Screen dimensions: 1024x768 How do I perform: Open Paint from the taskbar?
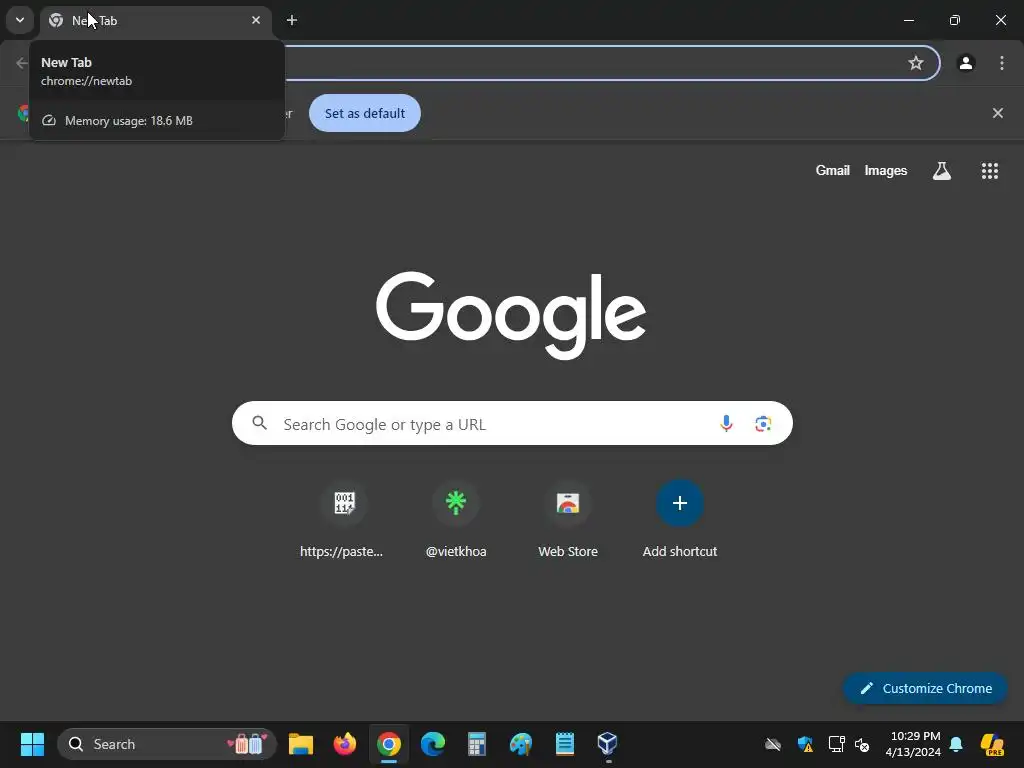coord(520,744)
